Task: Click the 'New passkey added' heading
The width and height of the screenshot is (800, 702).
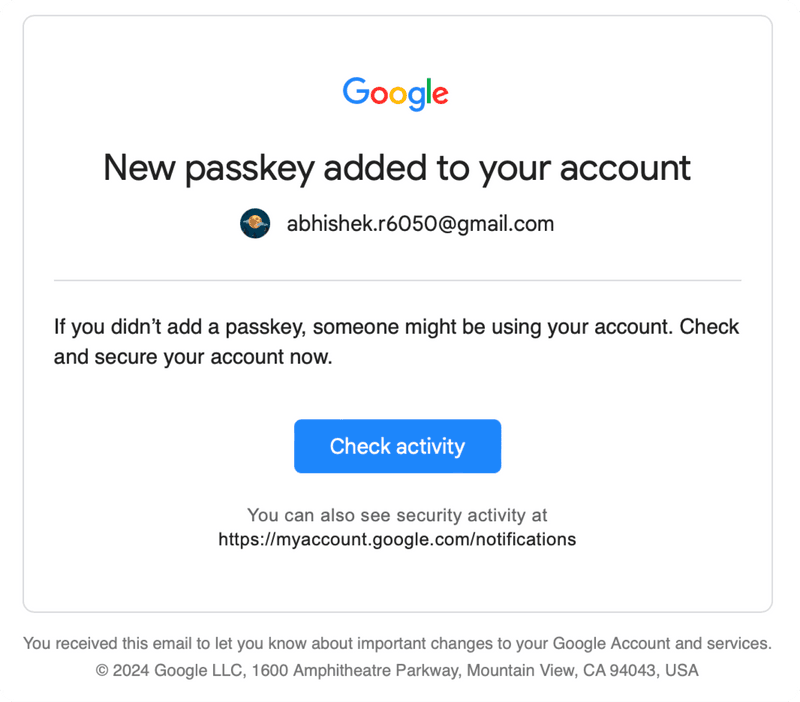Action: [397, 168]
